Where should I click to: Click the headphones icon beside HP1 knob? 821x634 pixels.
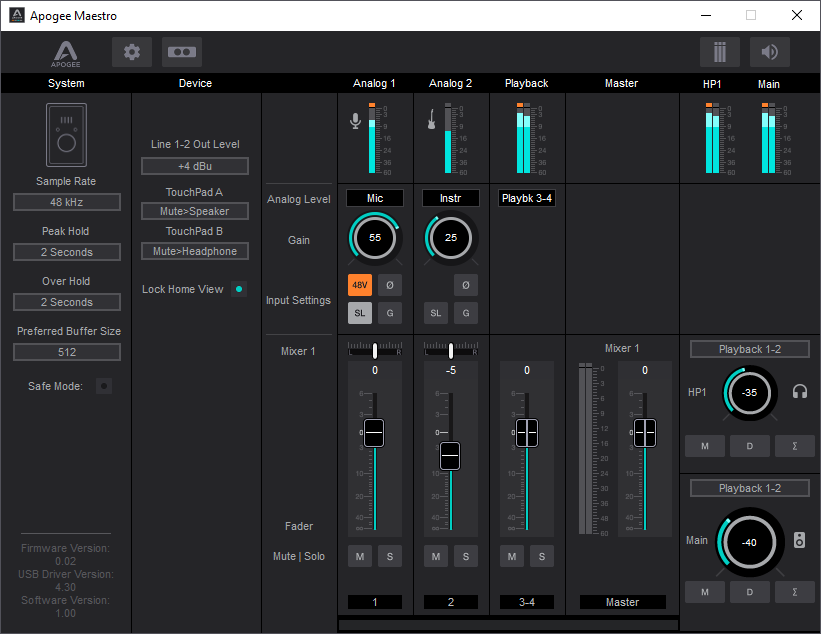click(x=800, y=392)
